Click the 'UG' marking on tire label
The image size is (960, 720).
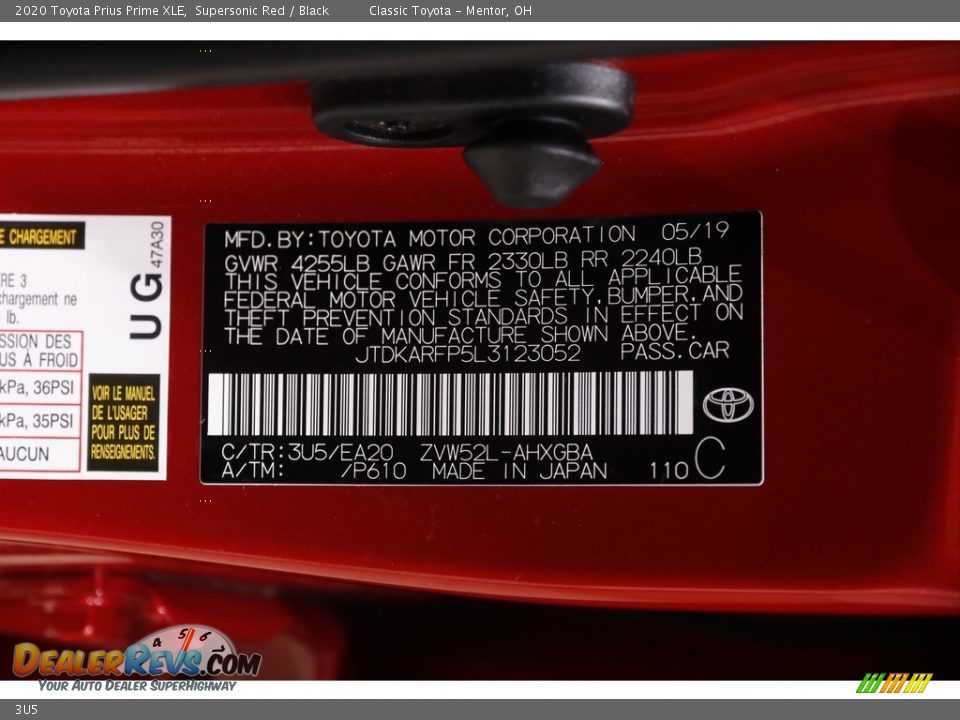pos(146,305)
